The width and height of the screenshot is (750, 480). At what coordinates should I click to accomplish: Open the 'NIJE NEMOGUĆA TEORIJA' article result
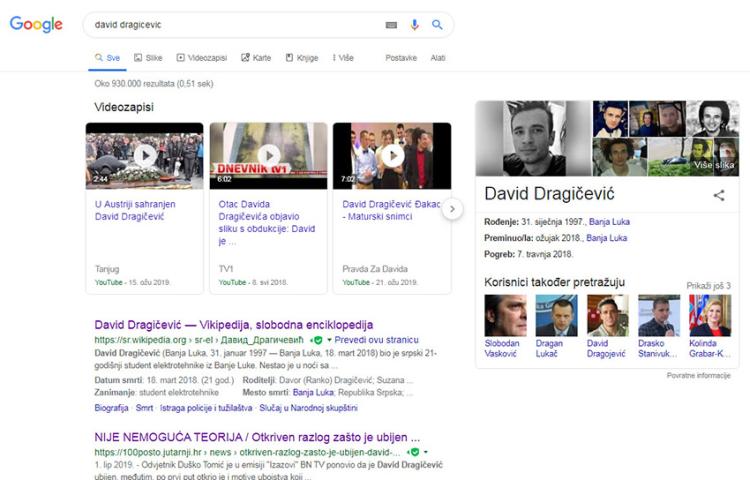pyautogui.click(x=257, y=437)
